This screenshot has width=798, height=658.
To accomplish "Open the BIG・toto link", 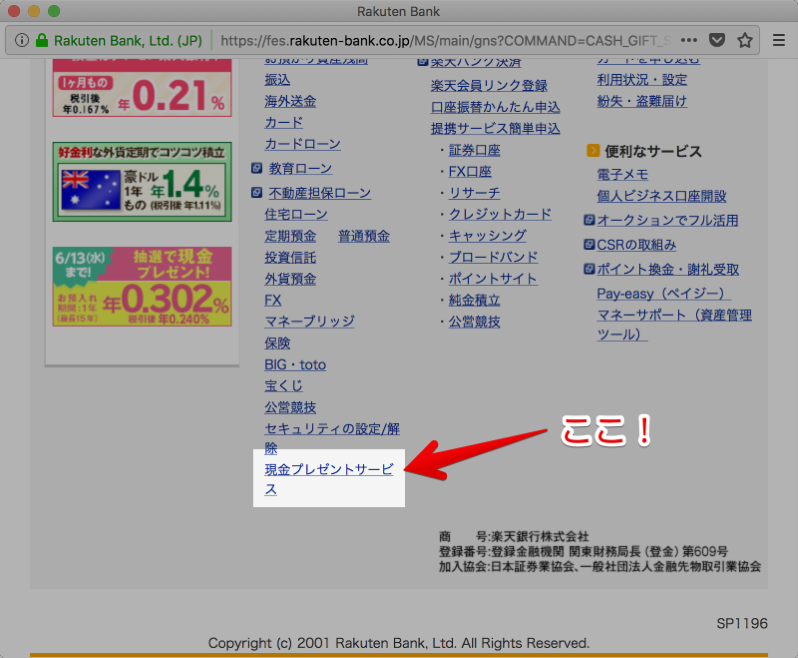I will (295, 364).
